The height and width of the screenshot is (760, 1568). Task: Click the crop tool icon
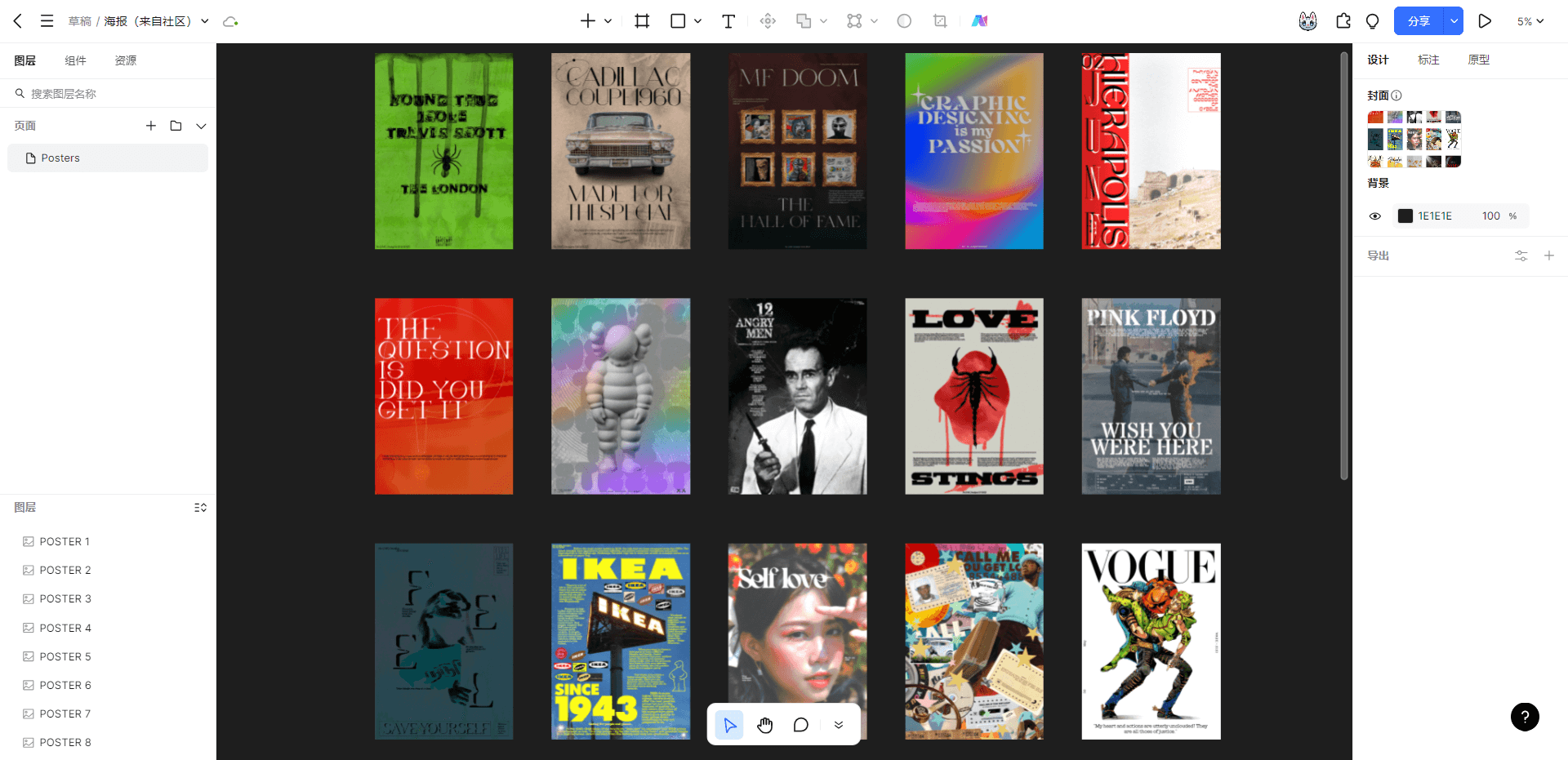[x=940, y=21]
